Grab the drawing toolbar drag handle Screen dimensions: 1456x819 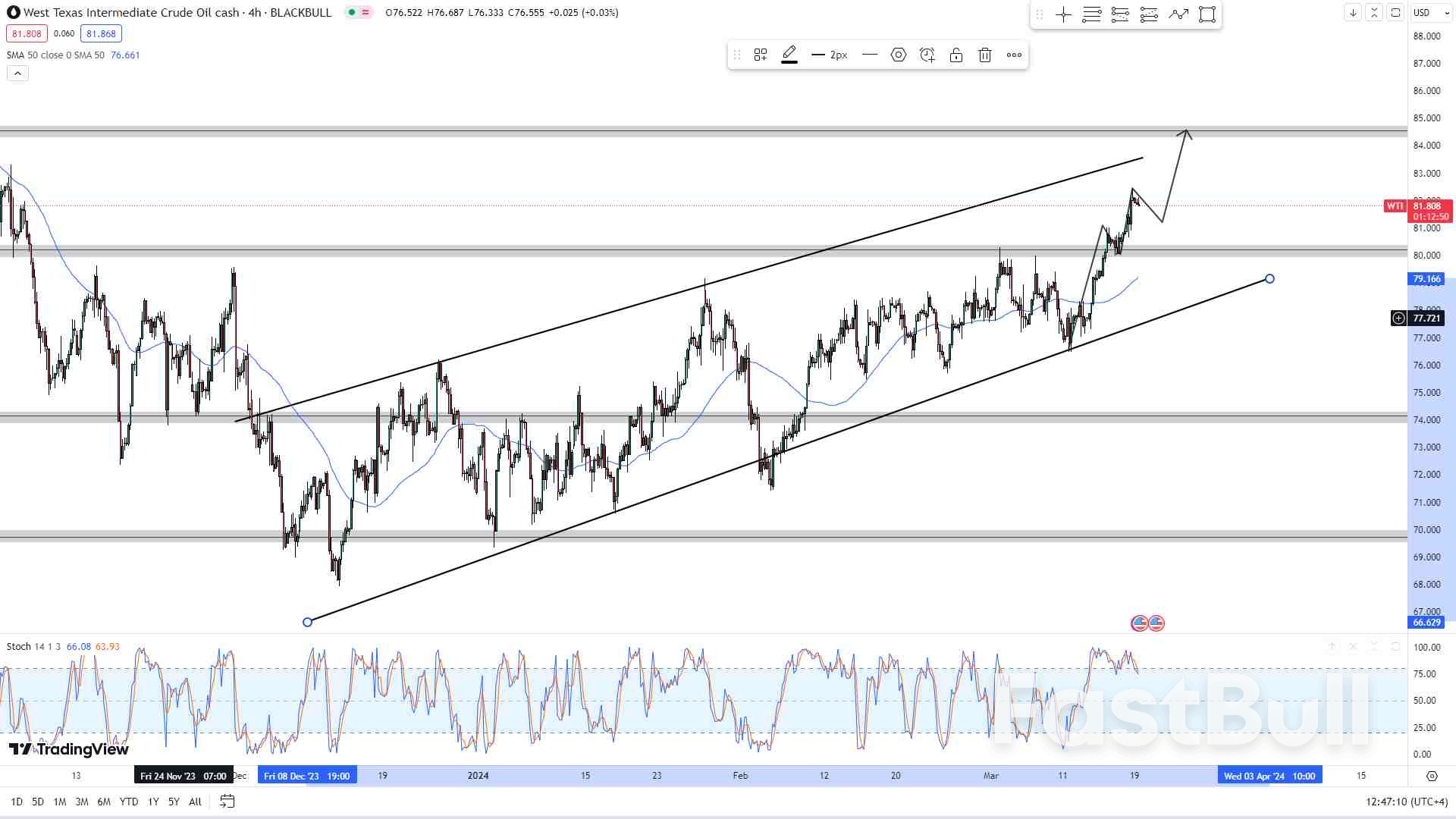736,55
